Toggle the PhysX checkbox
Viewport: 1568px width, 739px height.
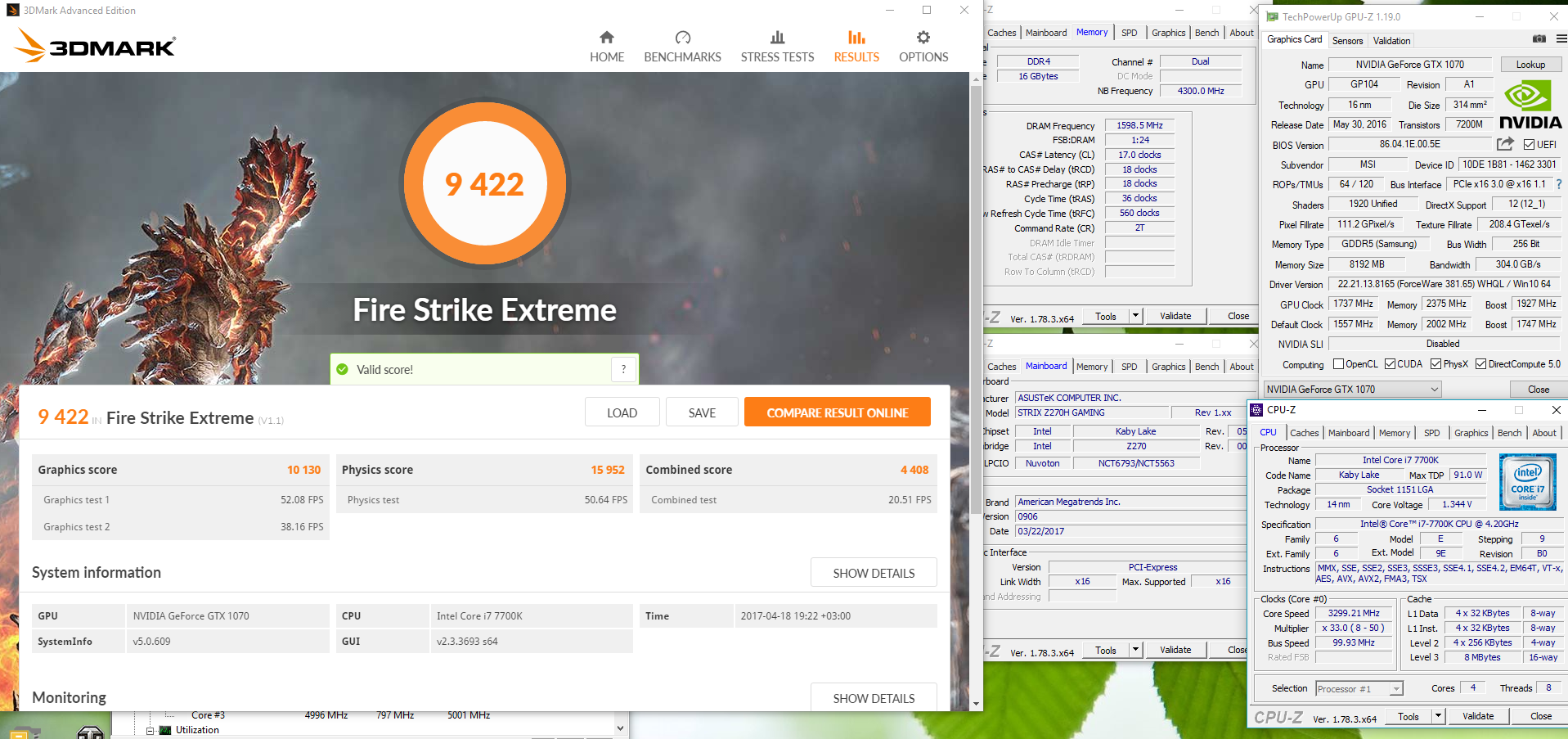tap(1435, 364)
